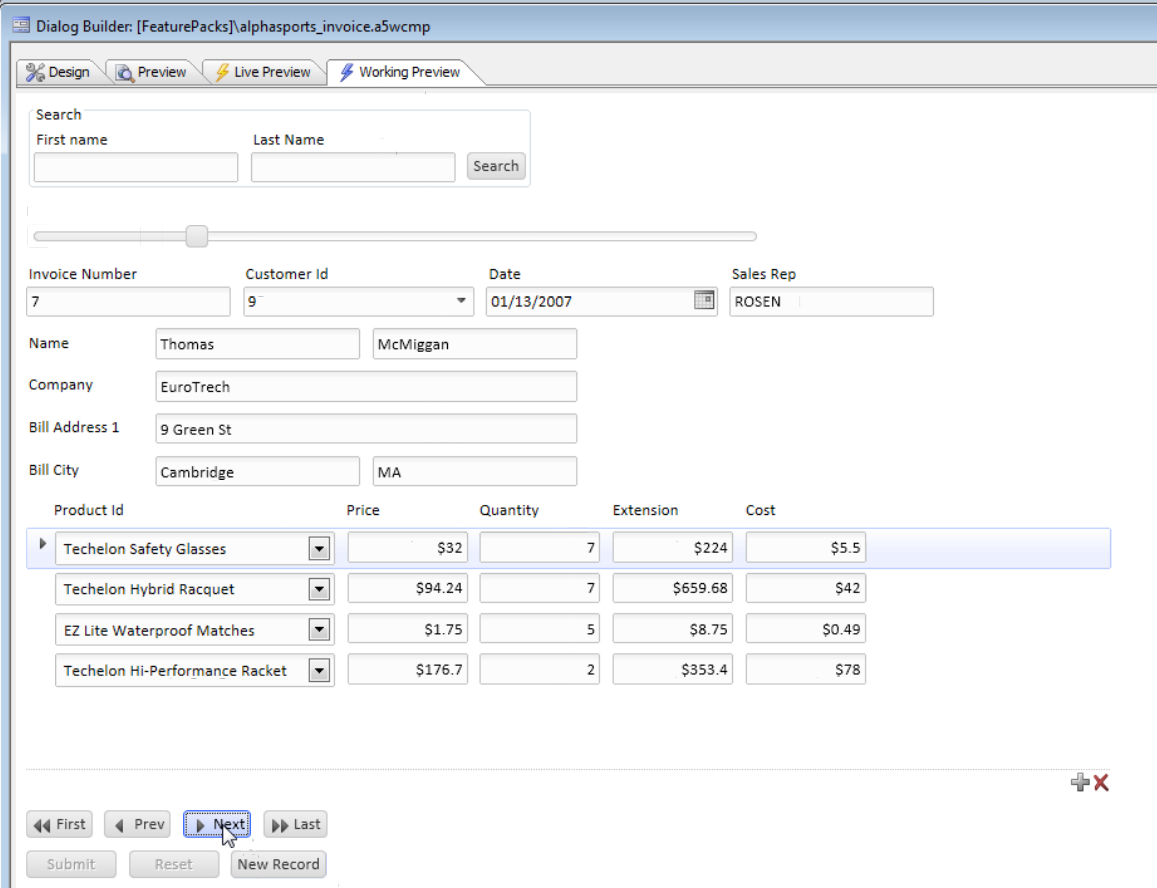
Task: Go to Next record
Action: pyautogui.click(x=217, y=824)
